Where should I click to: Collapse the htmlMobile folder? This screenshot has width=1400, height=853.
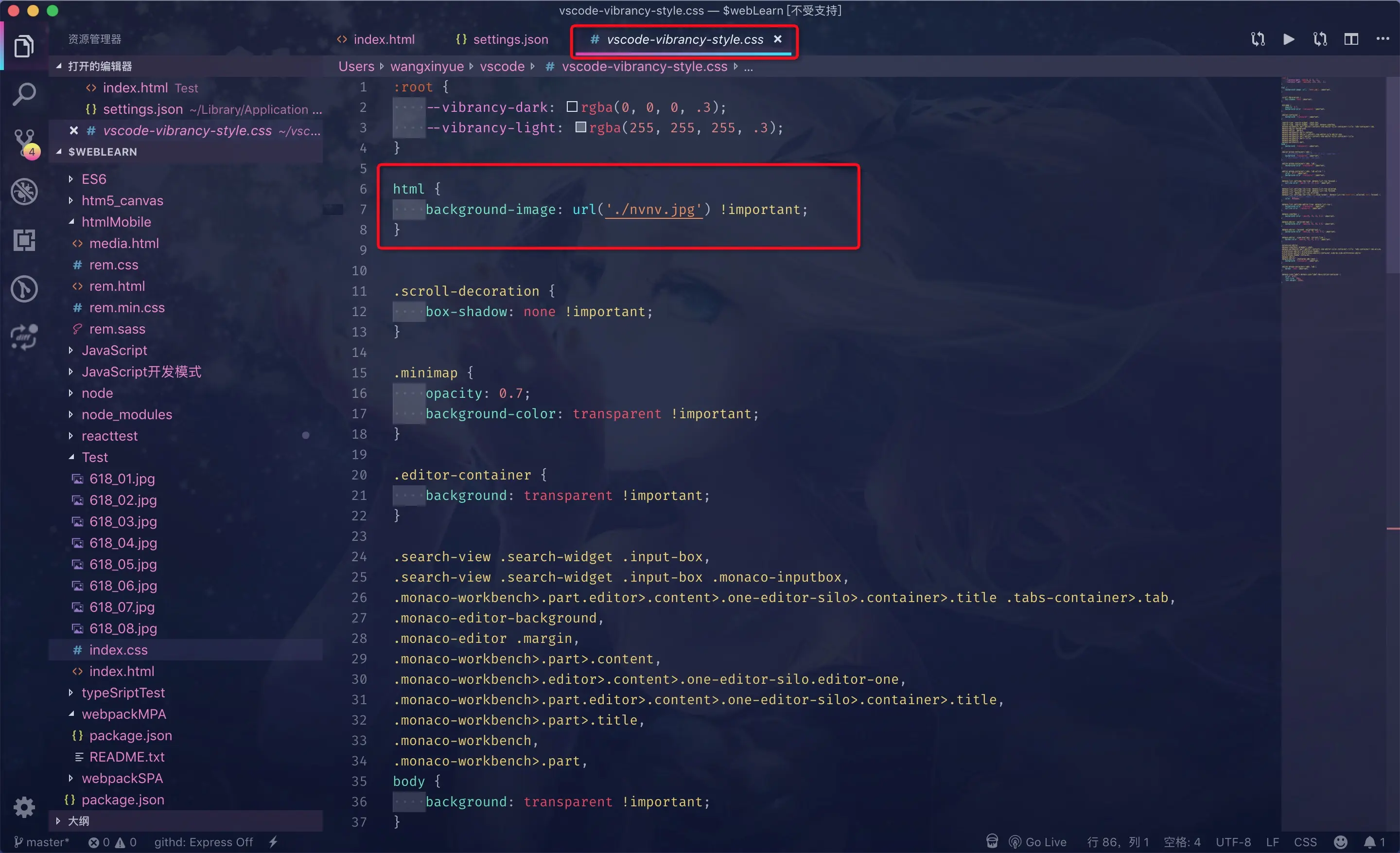(116, 222)
